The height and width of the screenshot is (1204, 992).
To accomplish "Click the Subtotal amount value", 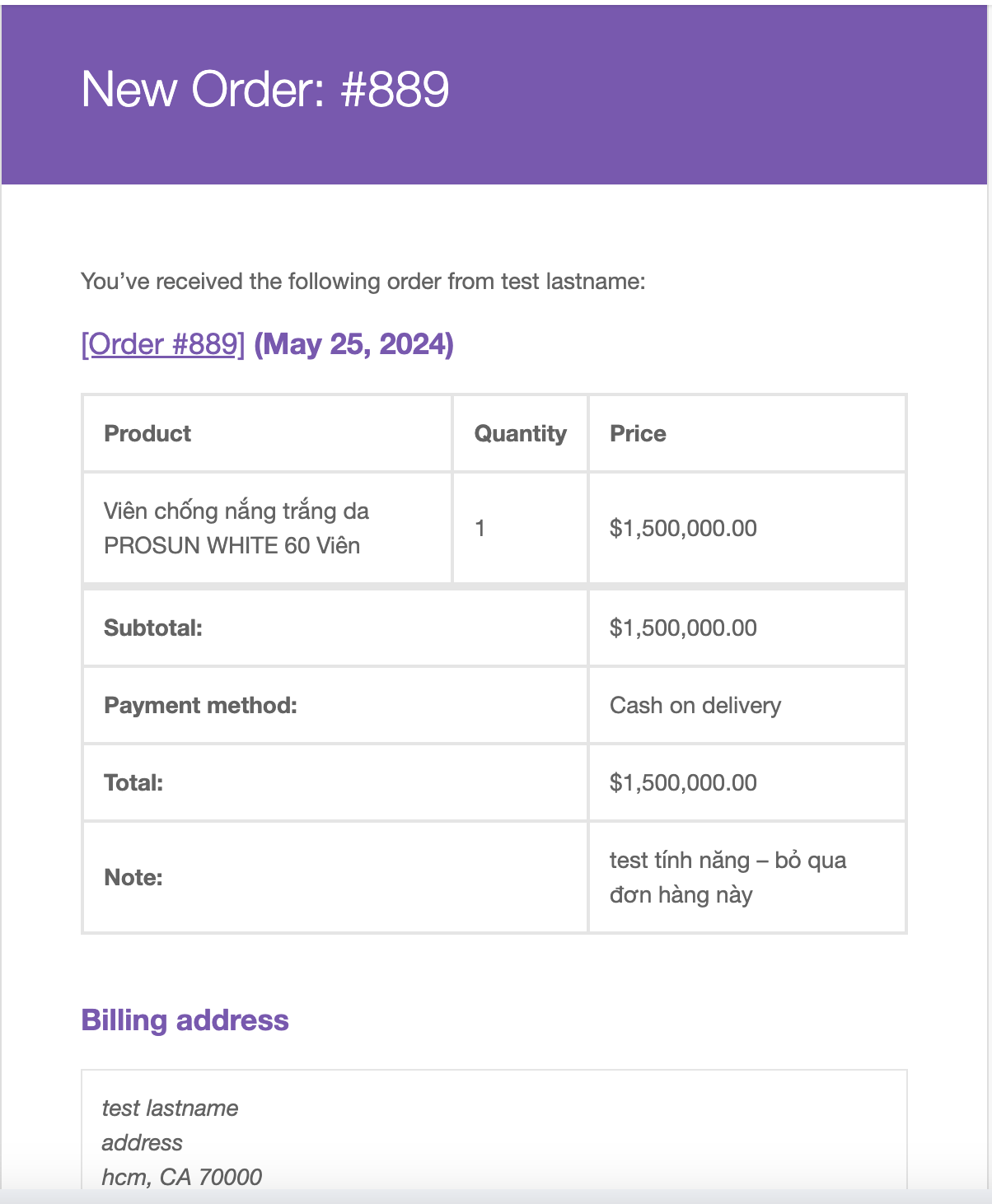I will click(683, 628).
